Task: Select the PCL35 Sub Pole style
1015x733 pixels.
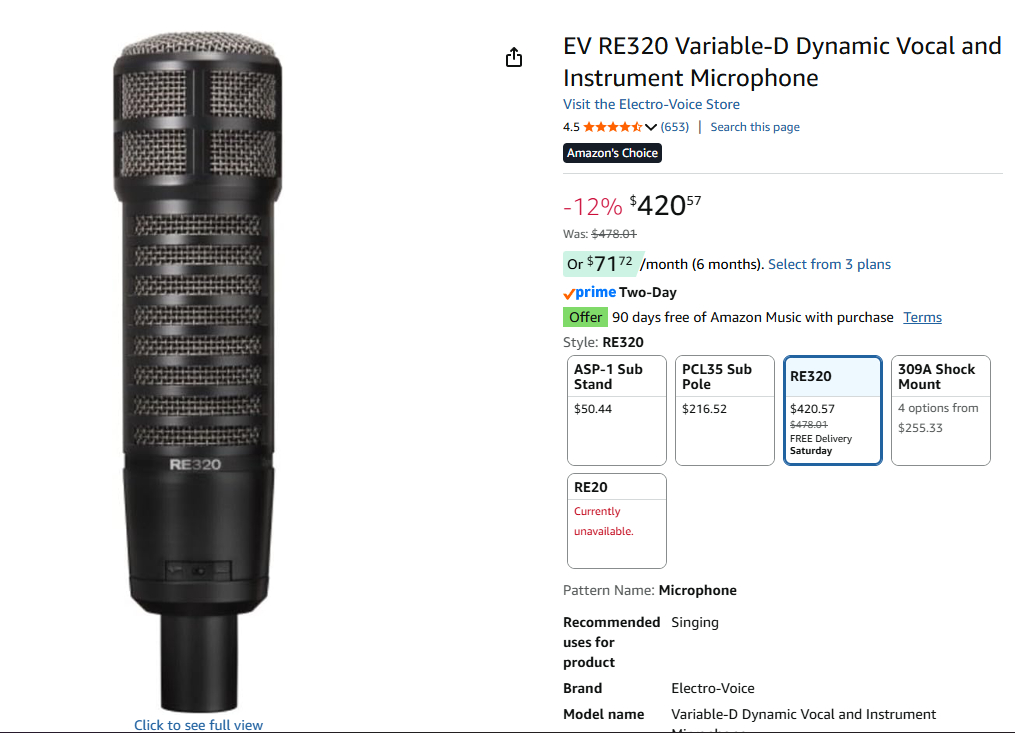Action: [x=725, y=410]
